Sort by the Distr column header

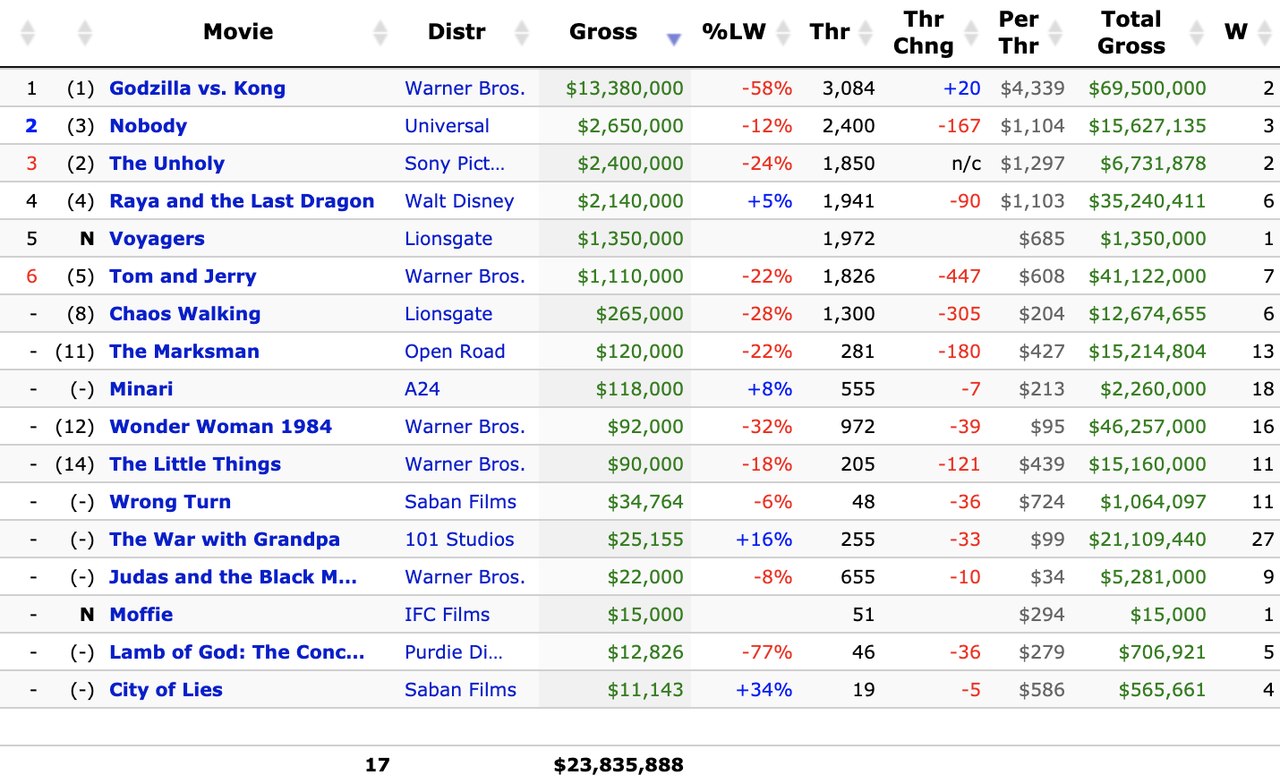pyautogui.click(x=456, y=32)
